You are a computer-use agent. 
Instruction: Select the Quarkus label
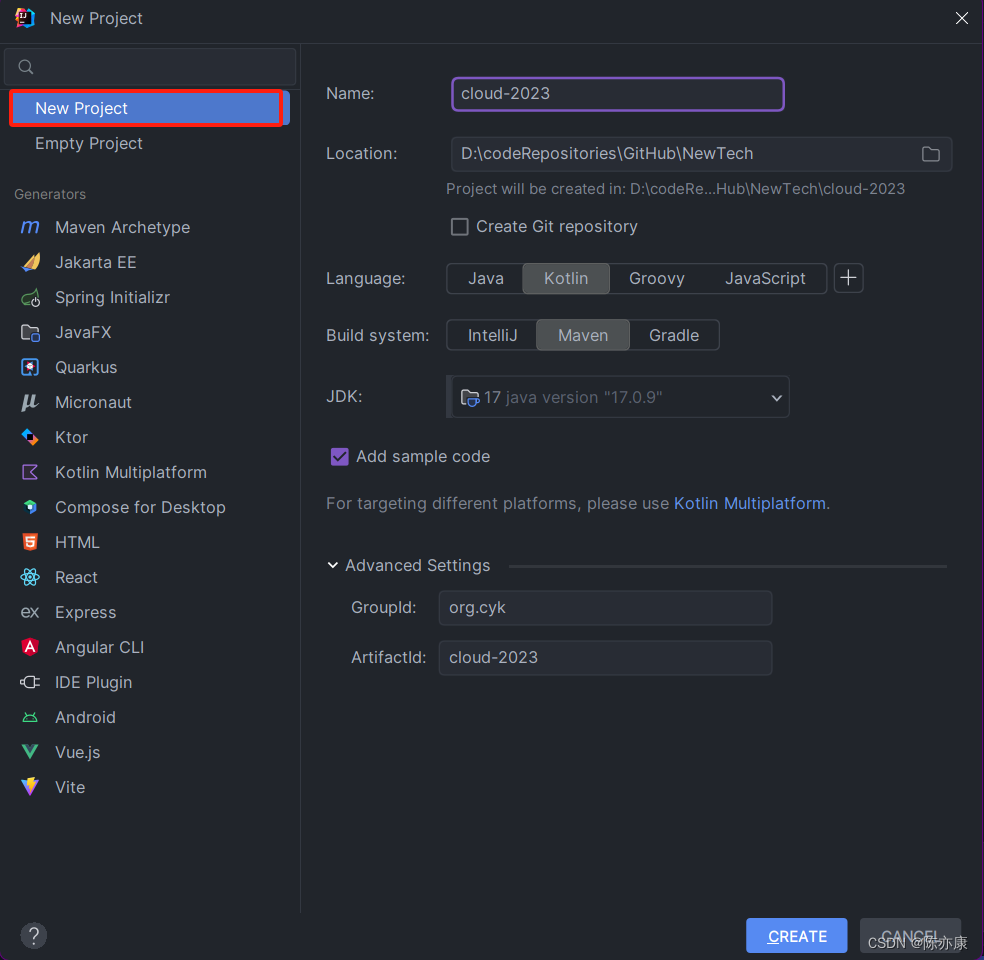(x=86, y=368)
